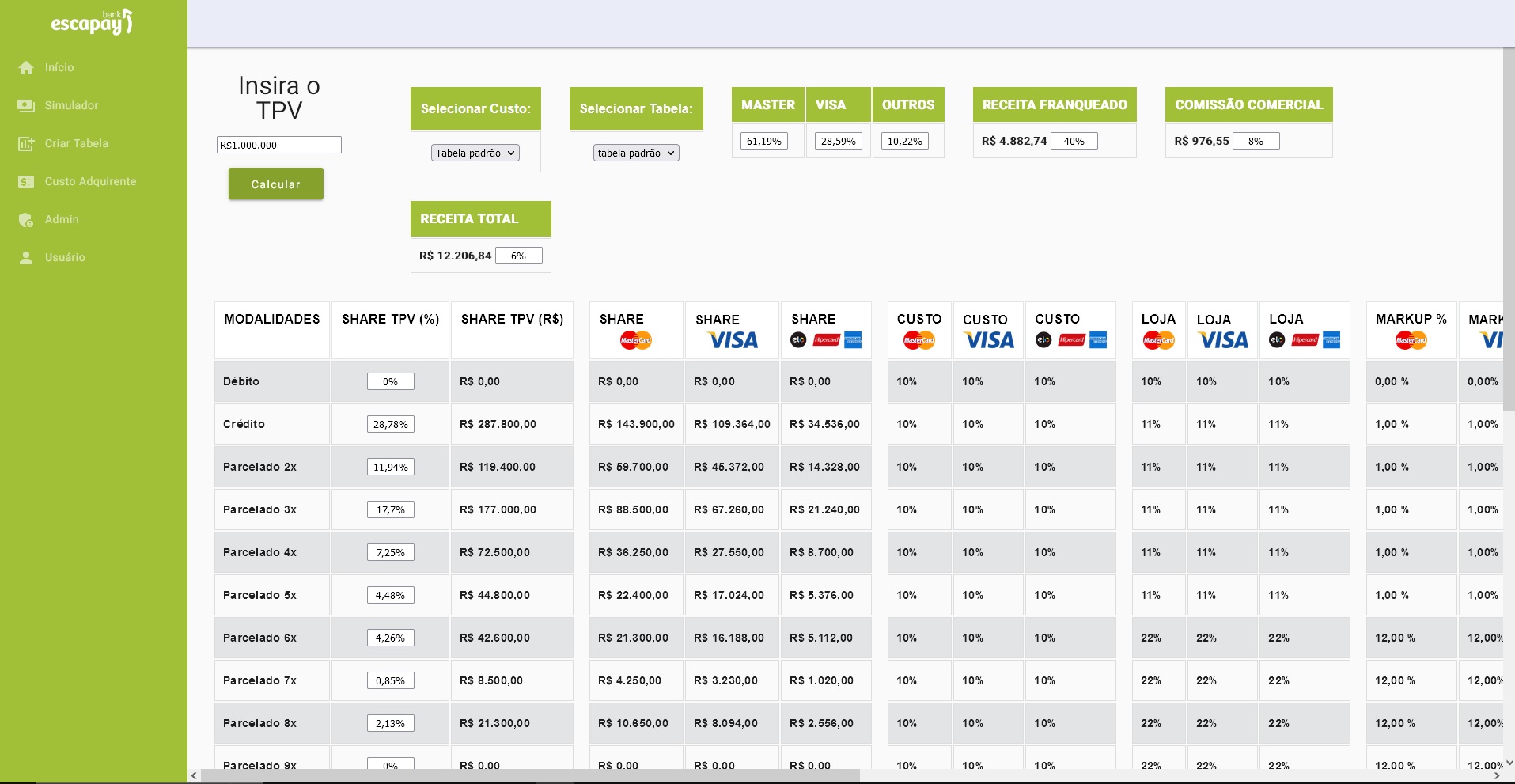
Task: Click the MasterCard logo under SHARE header
Action: tap(635, 340)
